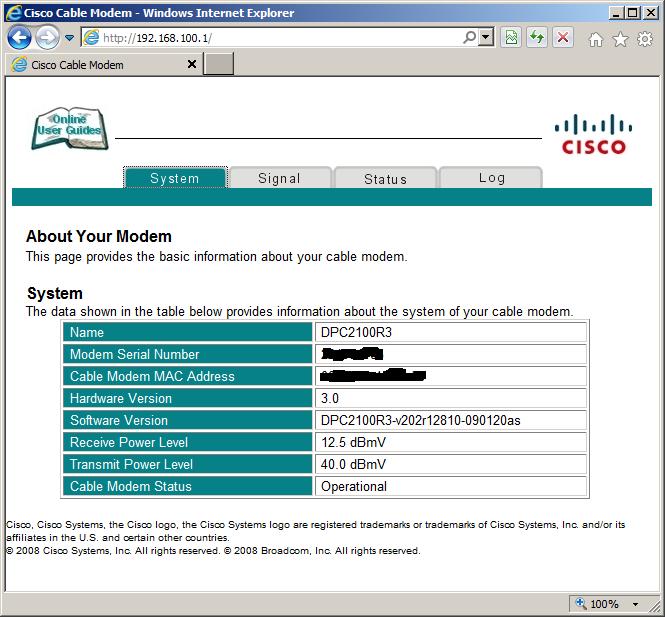Click the Cisco logo
This screenshot has height=617, width=665.
point(593,134)
